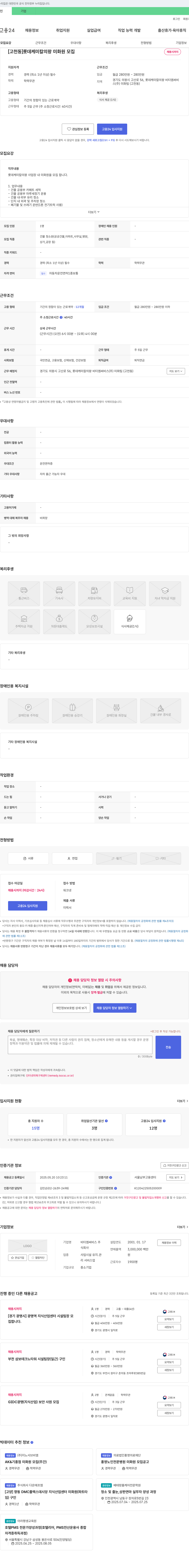Click 고용24 입사지원 button under 접수 마감일
The height and width of the screenshot is (1568, 189).
[x=27, y=906]
